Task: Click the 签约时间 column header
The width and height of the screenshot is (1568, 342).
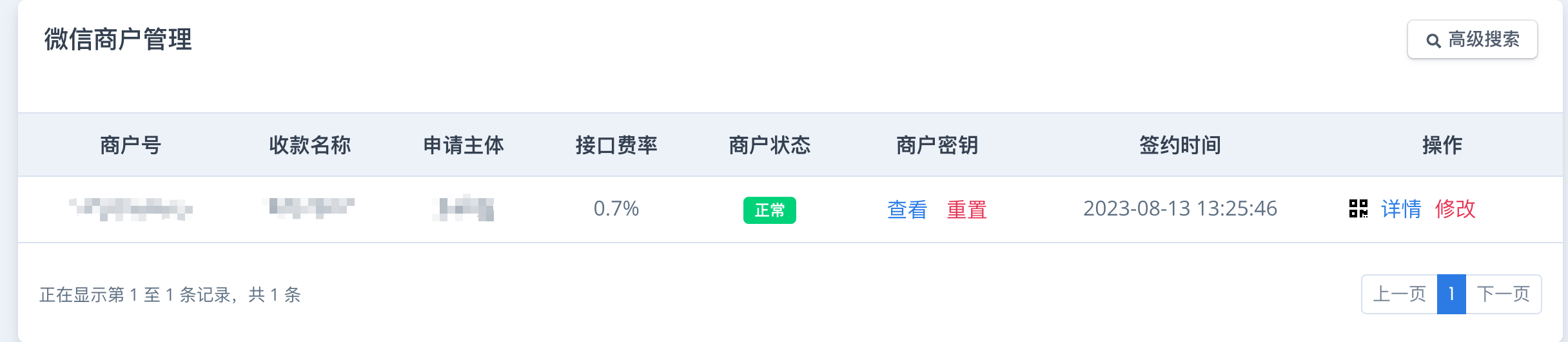Action: click(1180, 145)
